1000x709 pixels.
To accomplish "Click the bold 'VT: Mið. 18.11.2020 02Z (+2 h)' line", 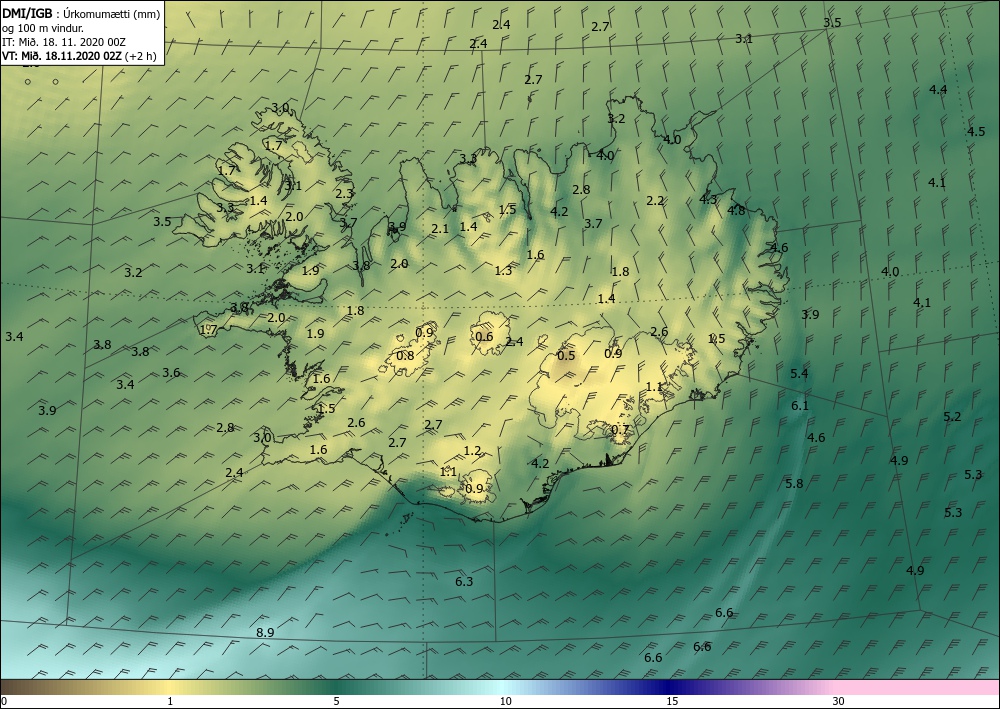I will coord(79,56).
